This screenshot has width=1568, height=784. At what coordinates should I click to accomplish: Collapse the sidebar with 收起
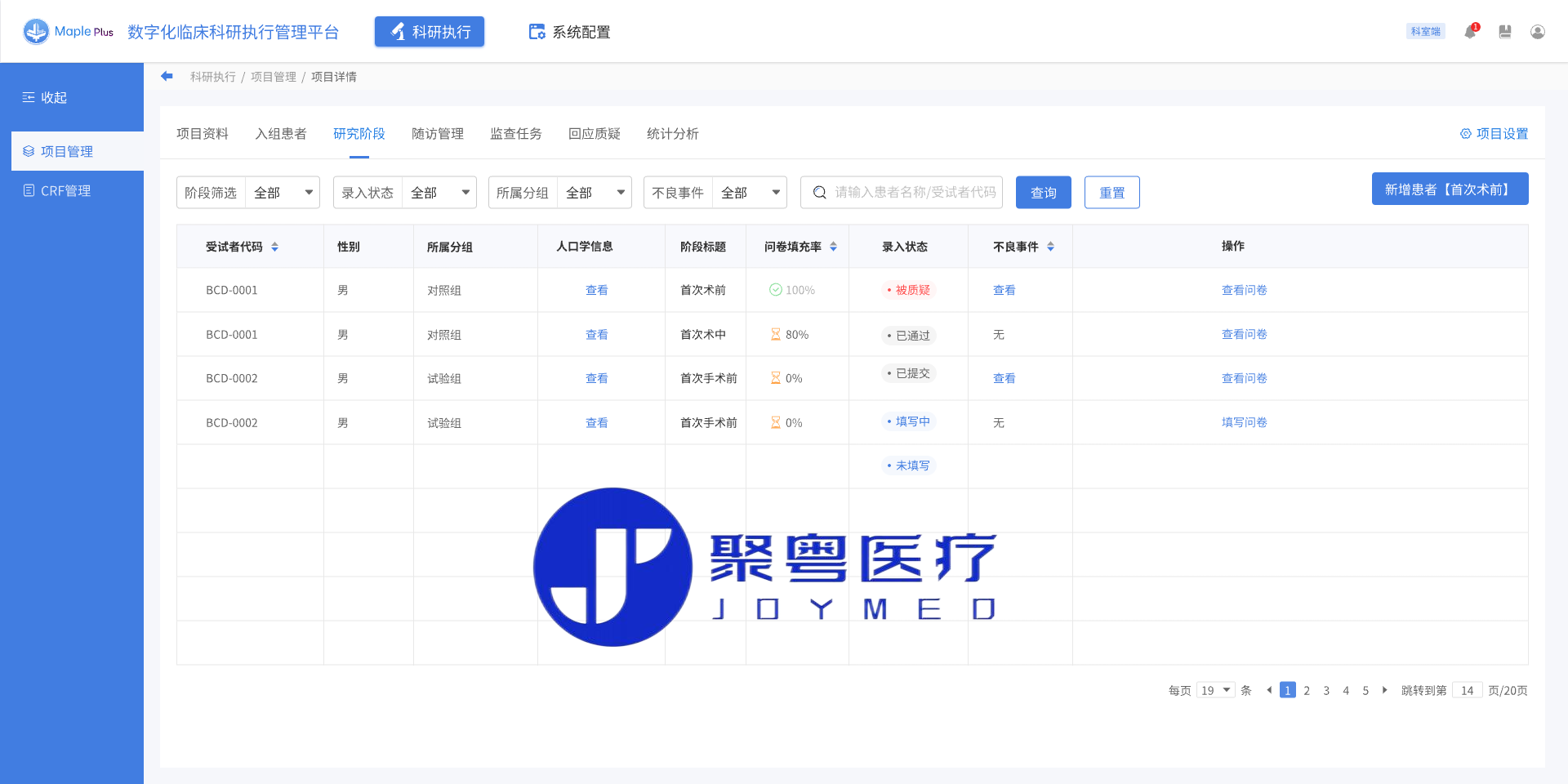(45, 97)
